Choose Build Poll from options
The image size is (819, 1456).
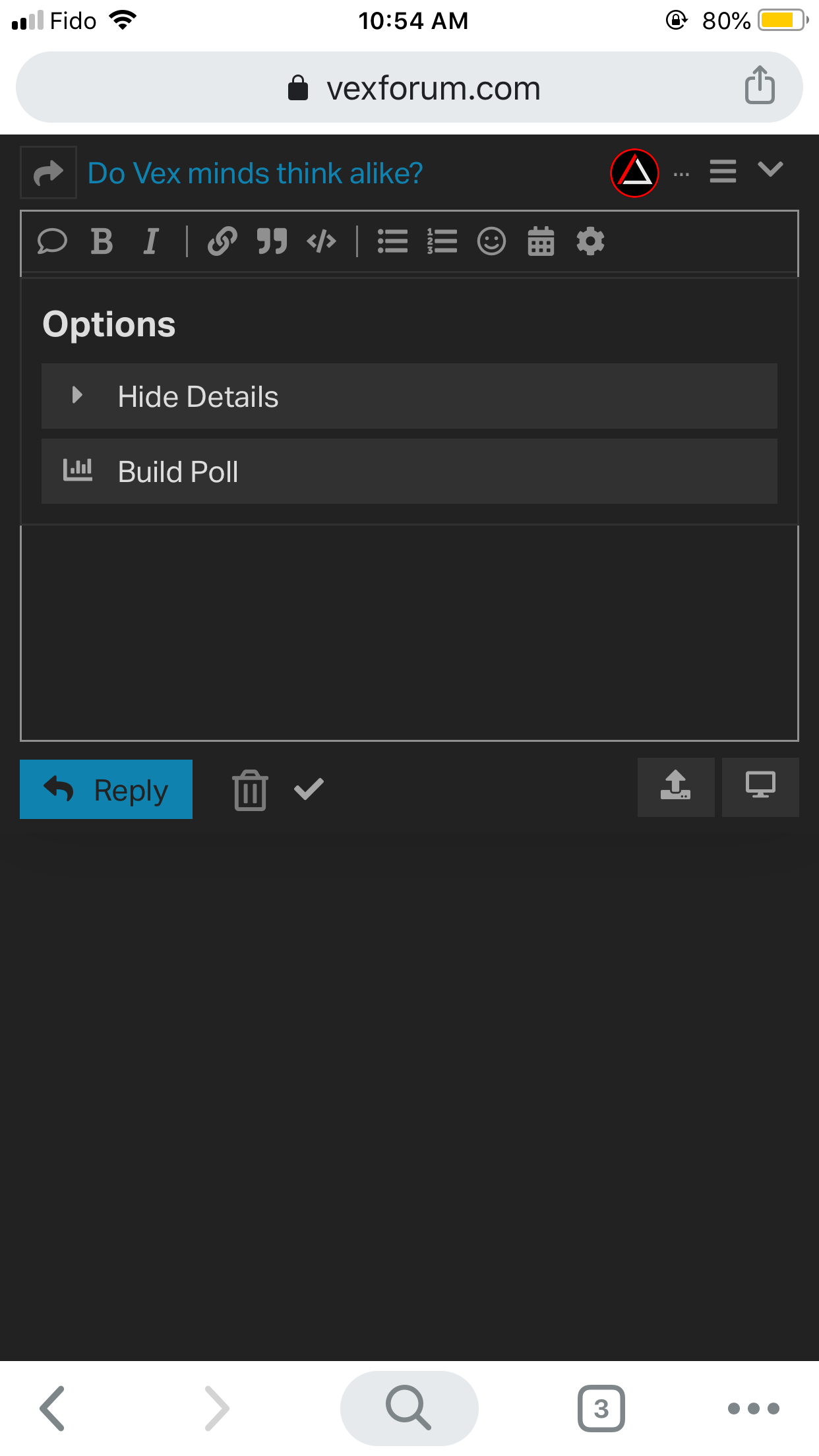(409, 471)
